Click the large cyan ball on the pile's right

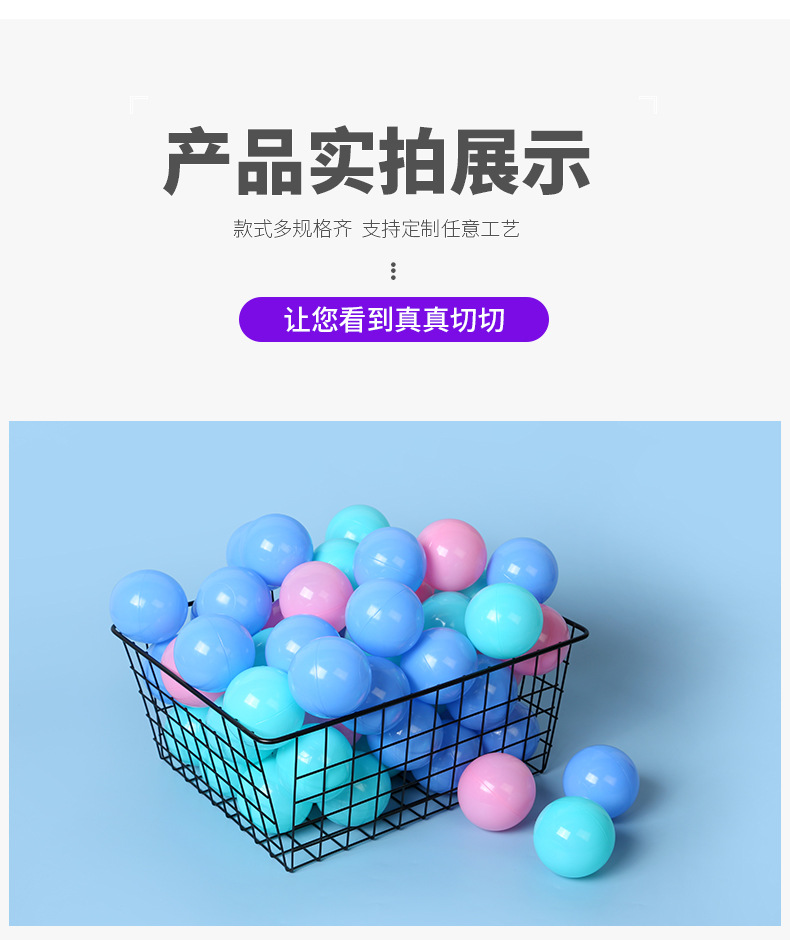tap(503, 621)
